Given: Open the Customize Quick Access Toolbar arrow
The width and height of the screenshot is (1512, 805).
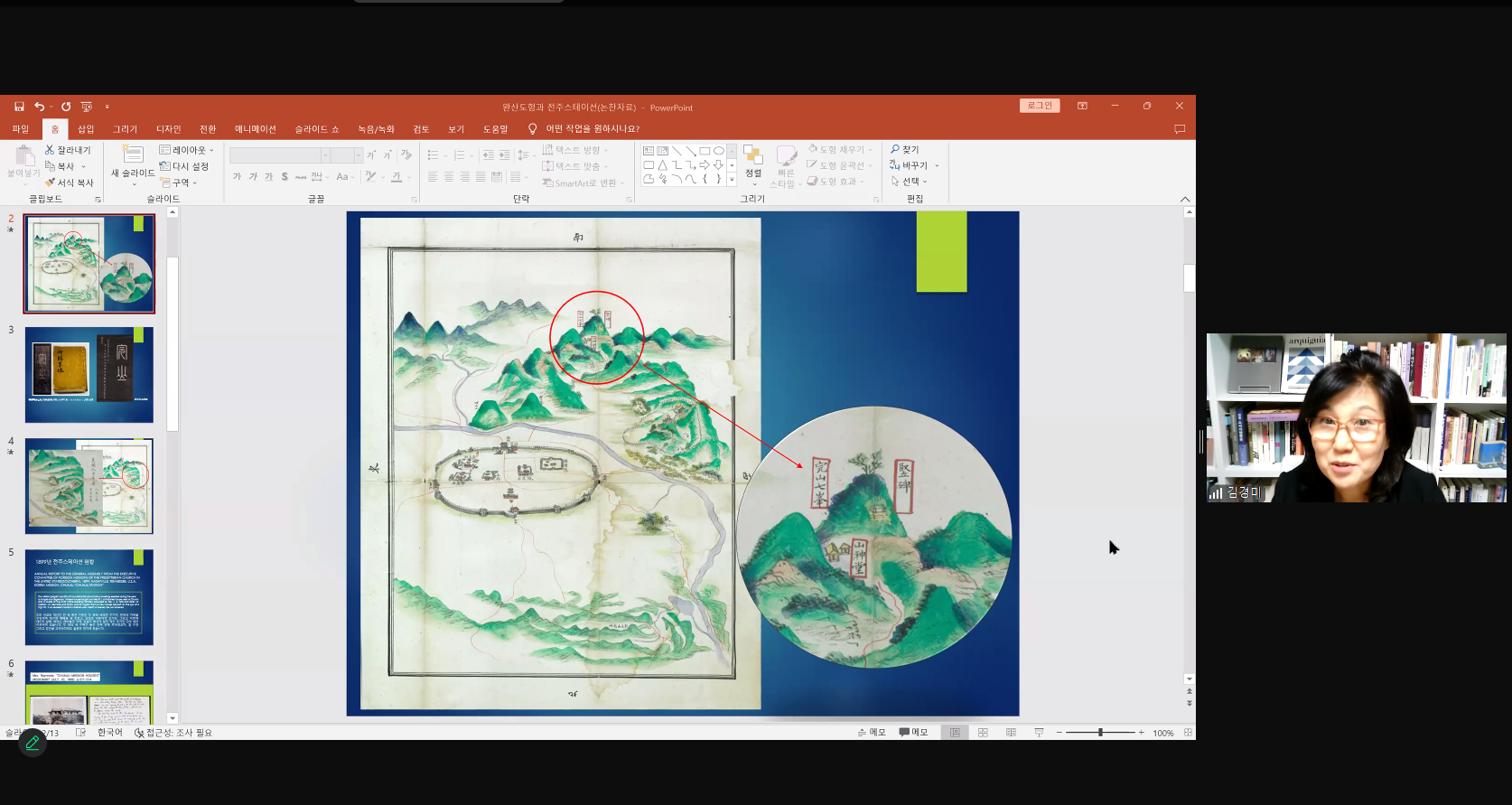Looking at the screenshot, I should (107, 107).
